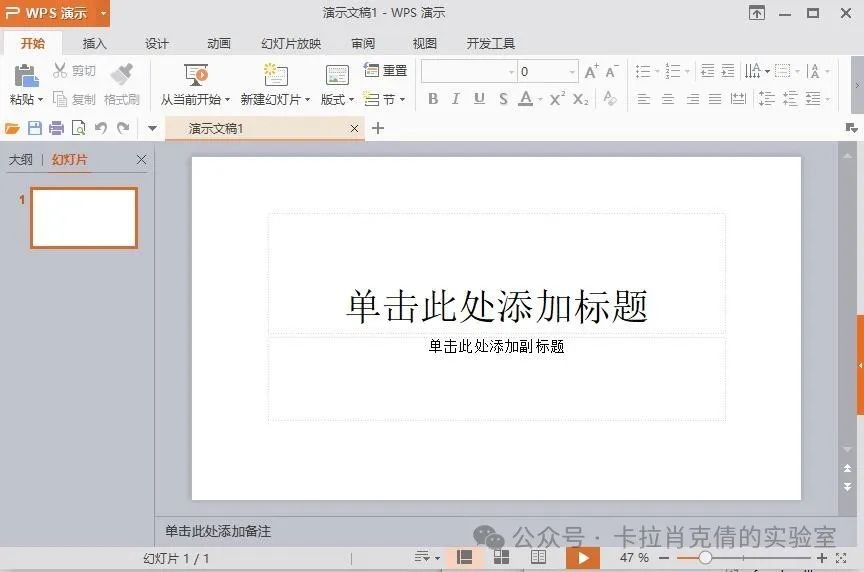This screenshot has width=864, height=572.
Task: Click the zoom slider handle
Action: pyautogui.click(x=705, y=558)
